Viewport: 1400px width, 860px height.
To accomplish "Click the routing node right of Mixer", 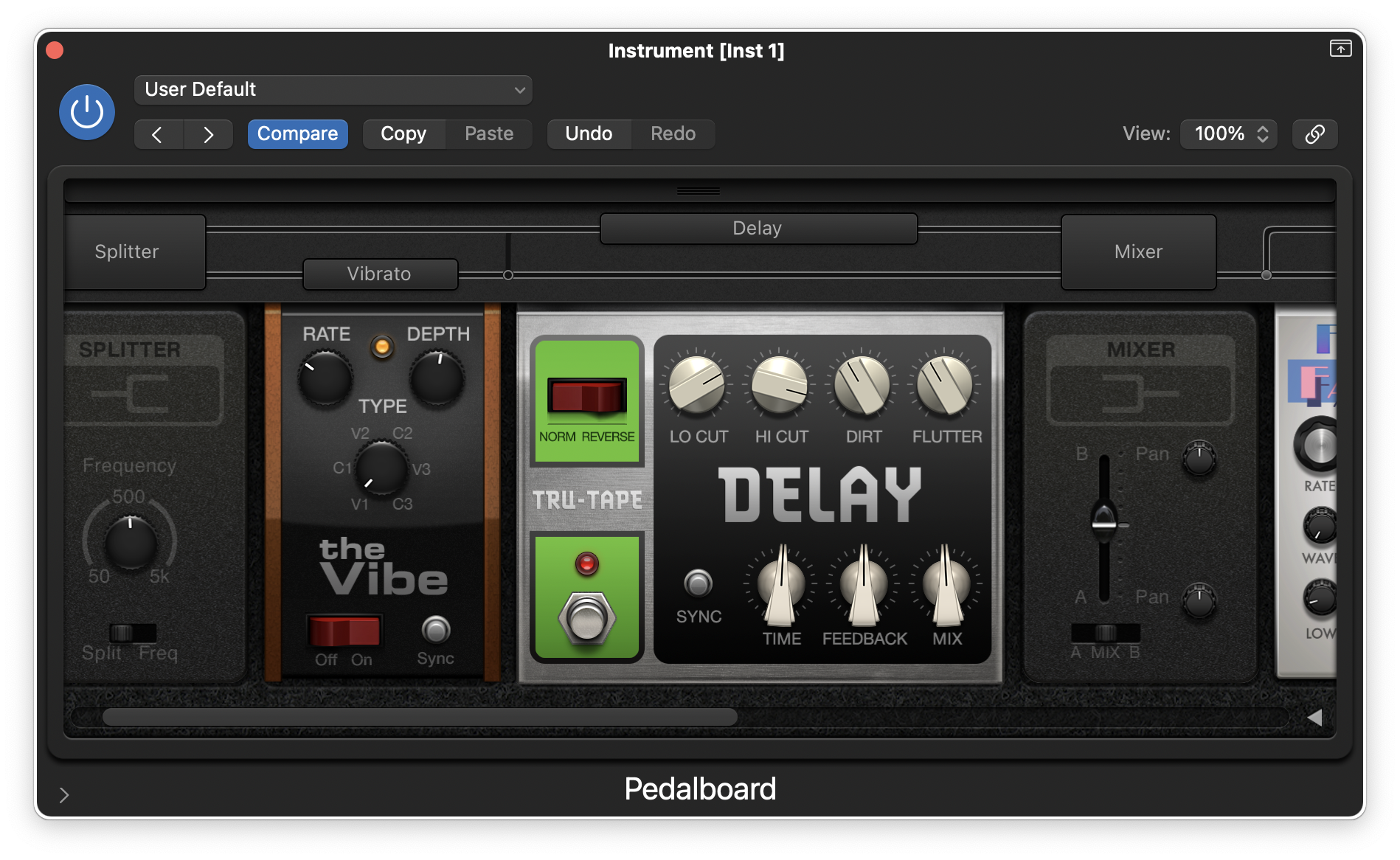I will coord(1266,275).
